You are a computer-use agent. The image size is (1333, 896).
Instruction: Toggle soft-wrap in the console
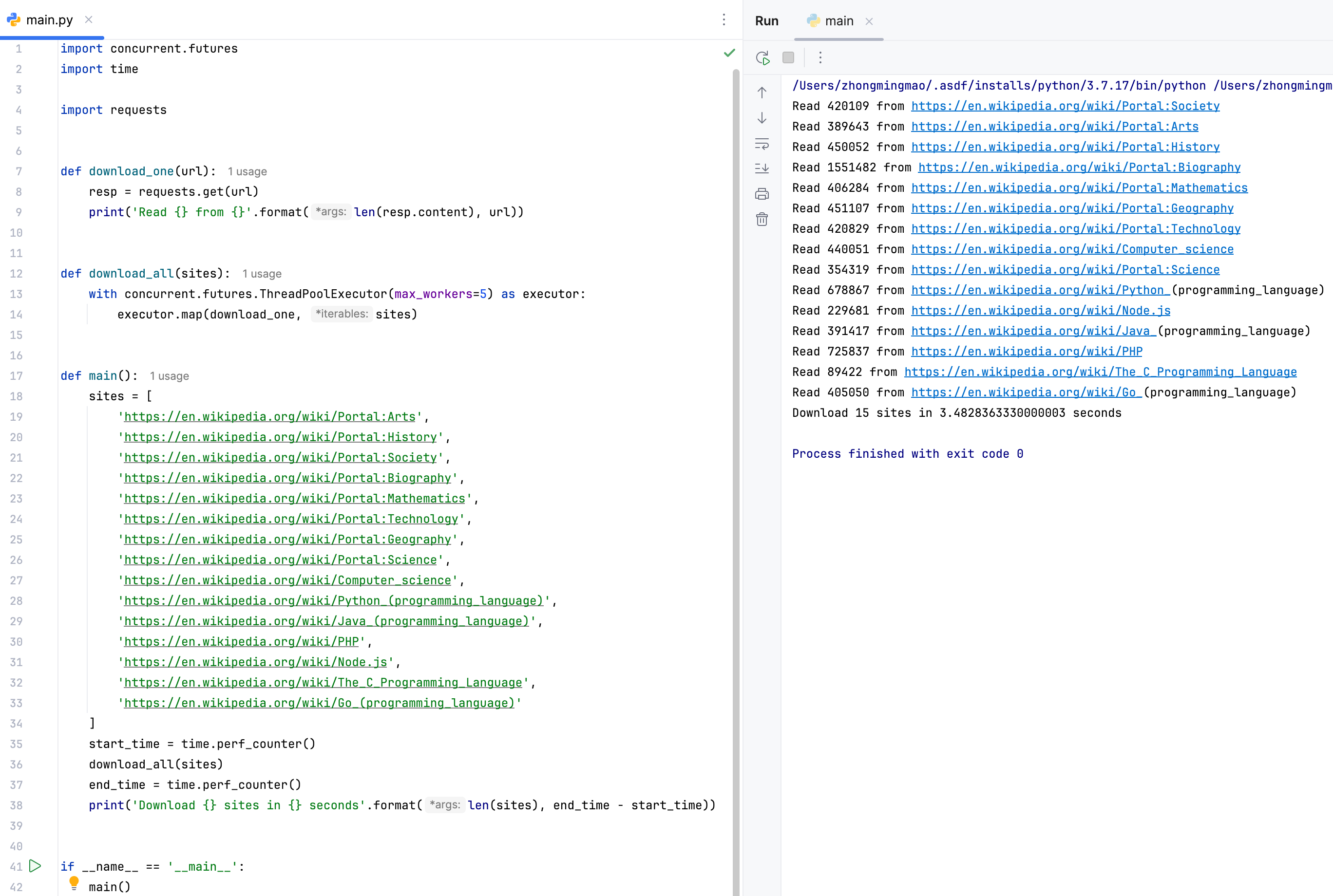[x=762, y=144]
